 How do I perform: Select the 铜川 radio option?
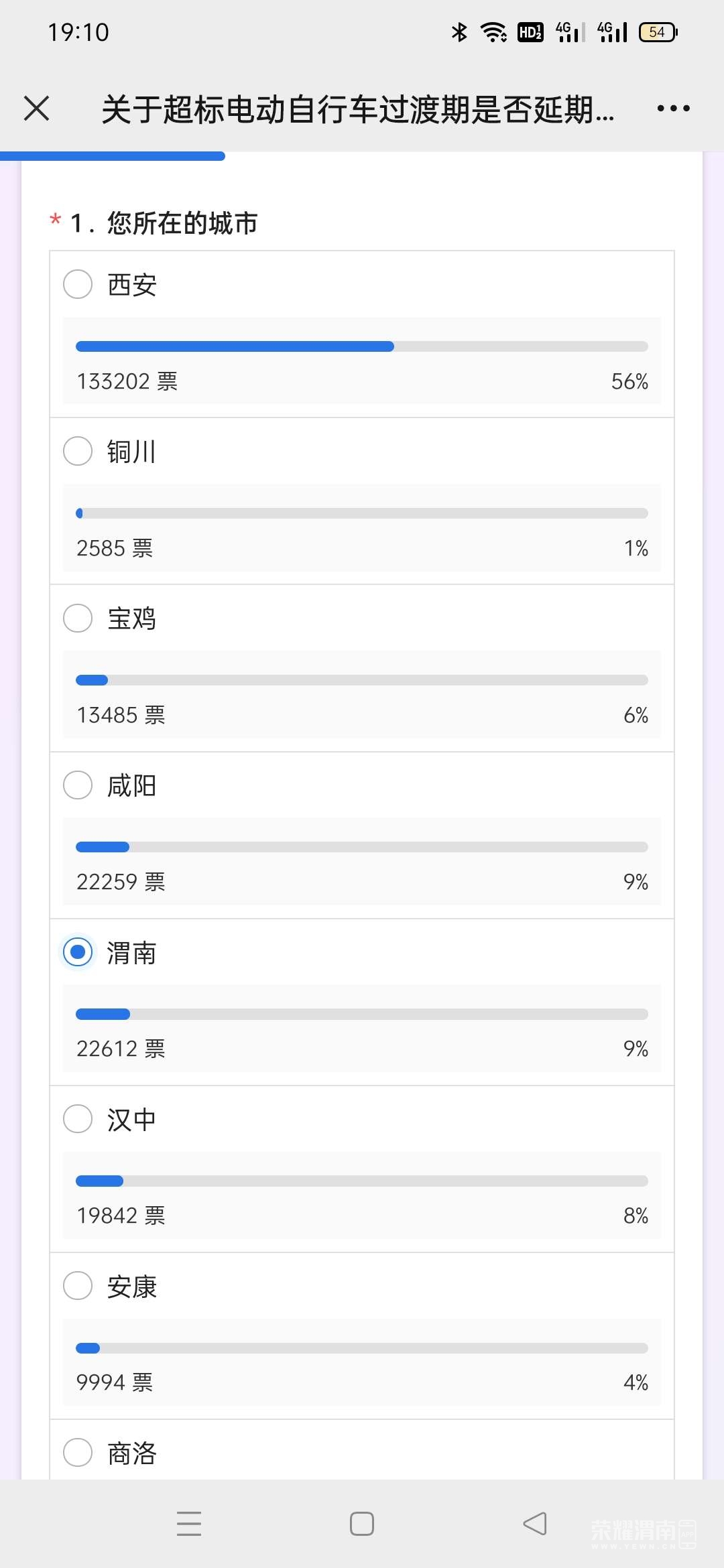point(78,451)
